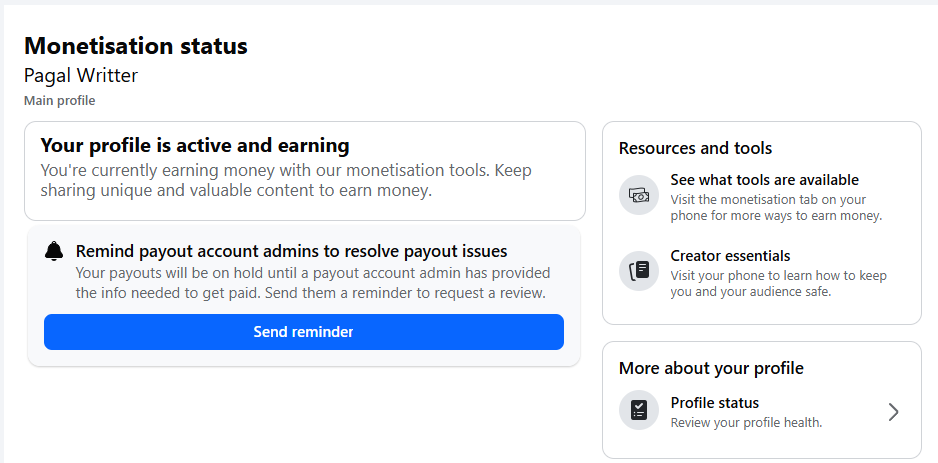Click the Main profile label
This screenshot has height=463, width=938.
(x=60, y=101)
